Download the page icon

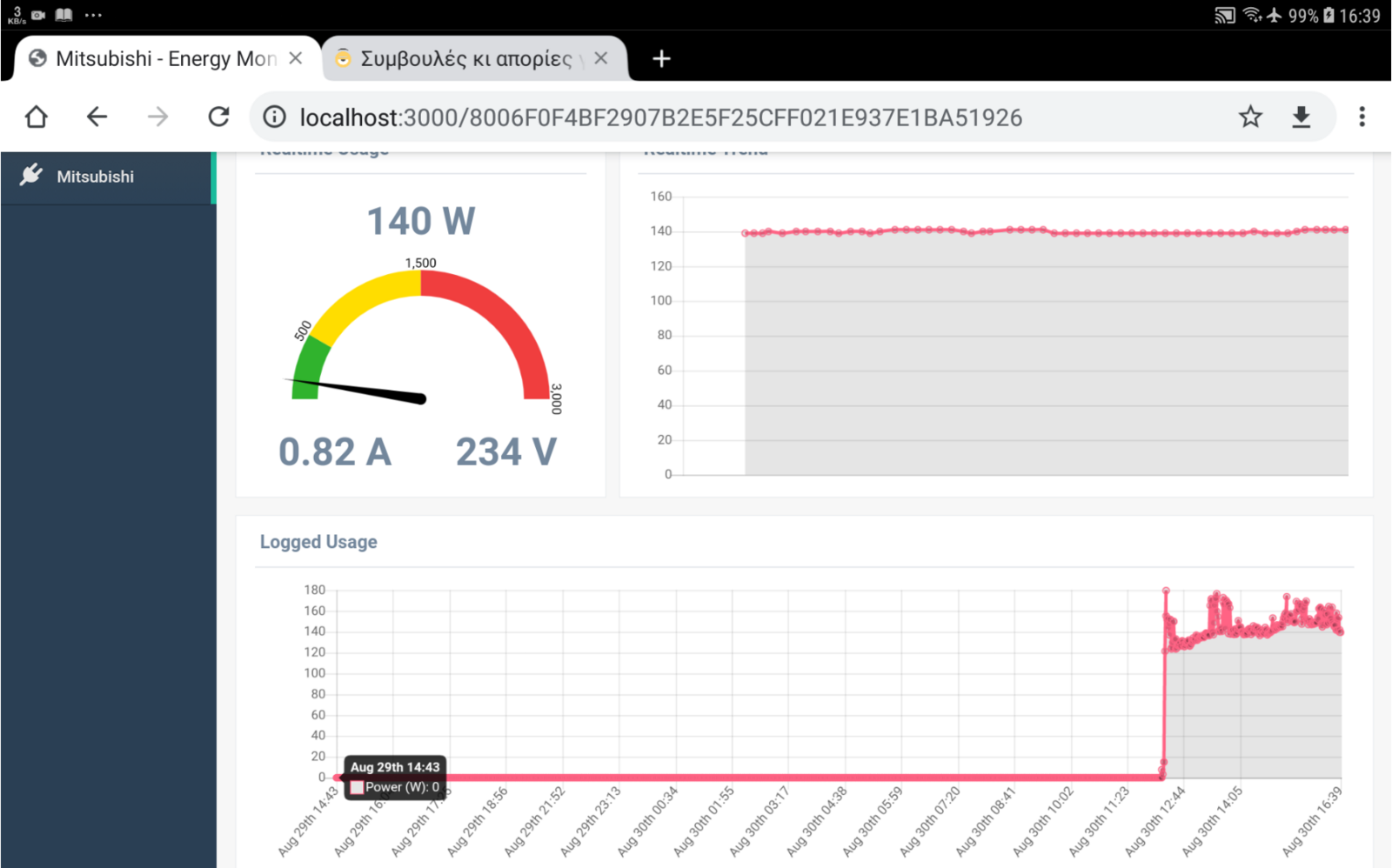[1301, 117]
